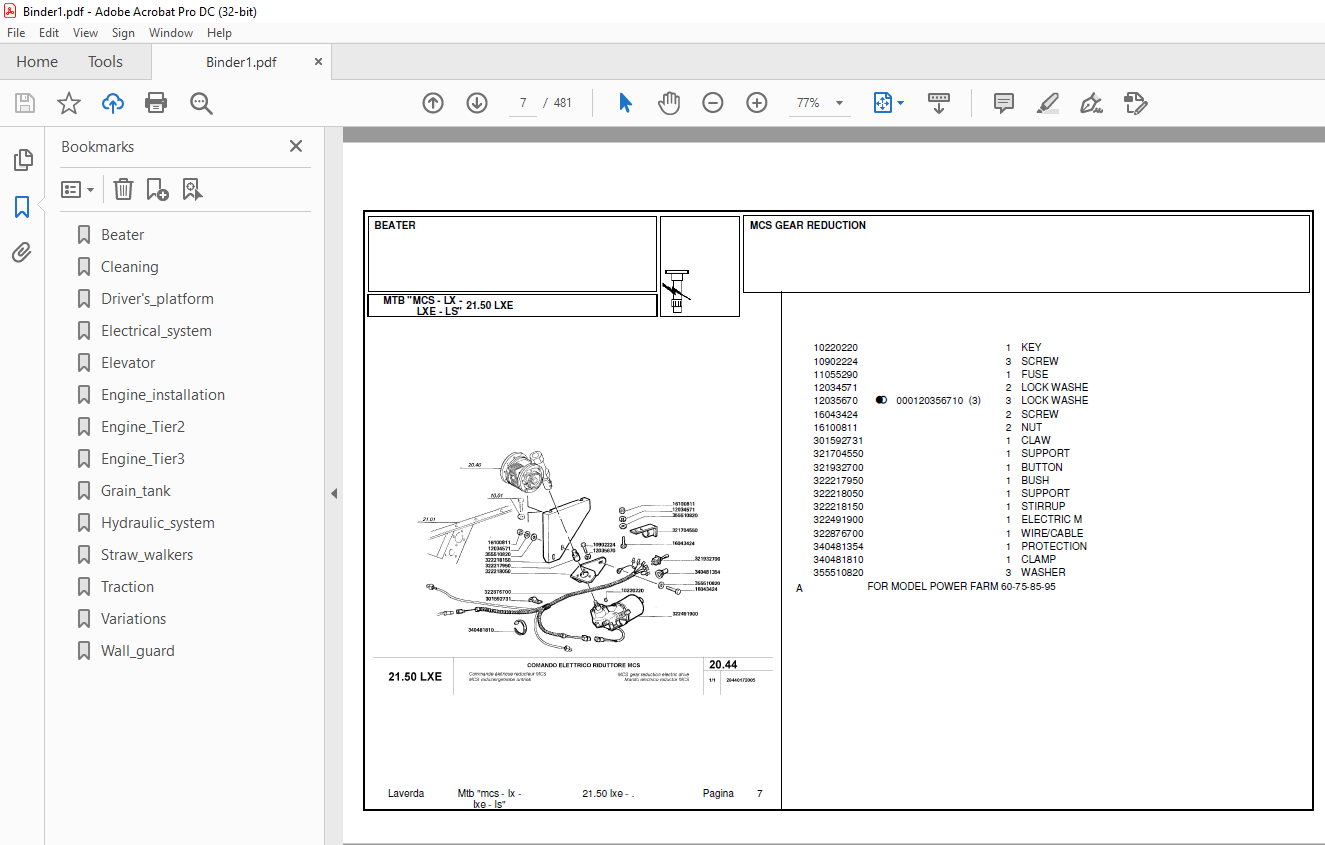Viewport: 1325px width, 845px height.
Task: Open the Cleaning bookmark
Action: coord(129,267)
